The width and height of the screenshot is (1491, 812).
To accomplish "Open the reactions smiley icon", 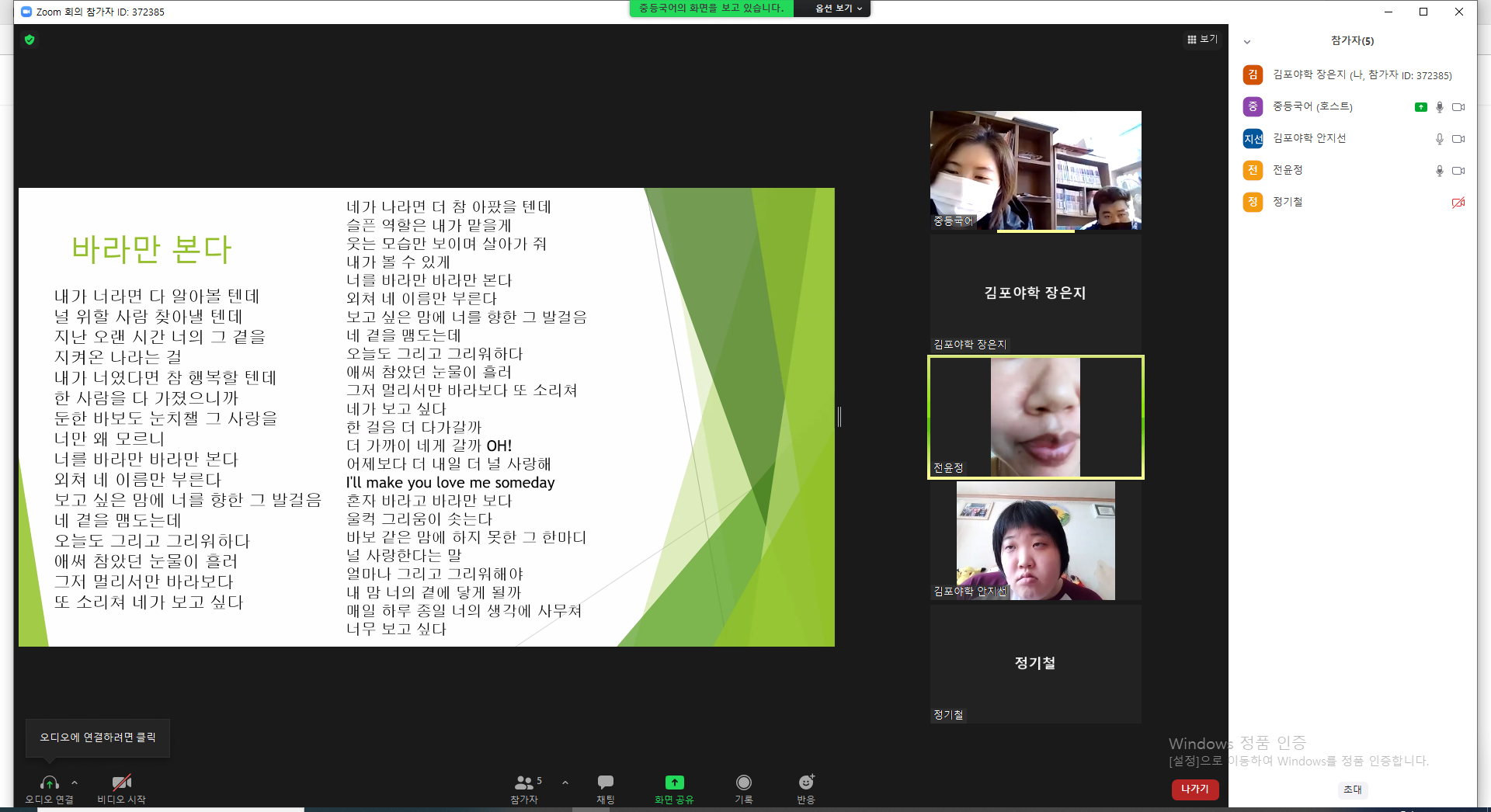I will click(806, 783).
